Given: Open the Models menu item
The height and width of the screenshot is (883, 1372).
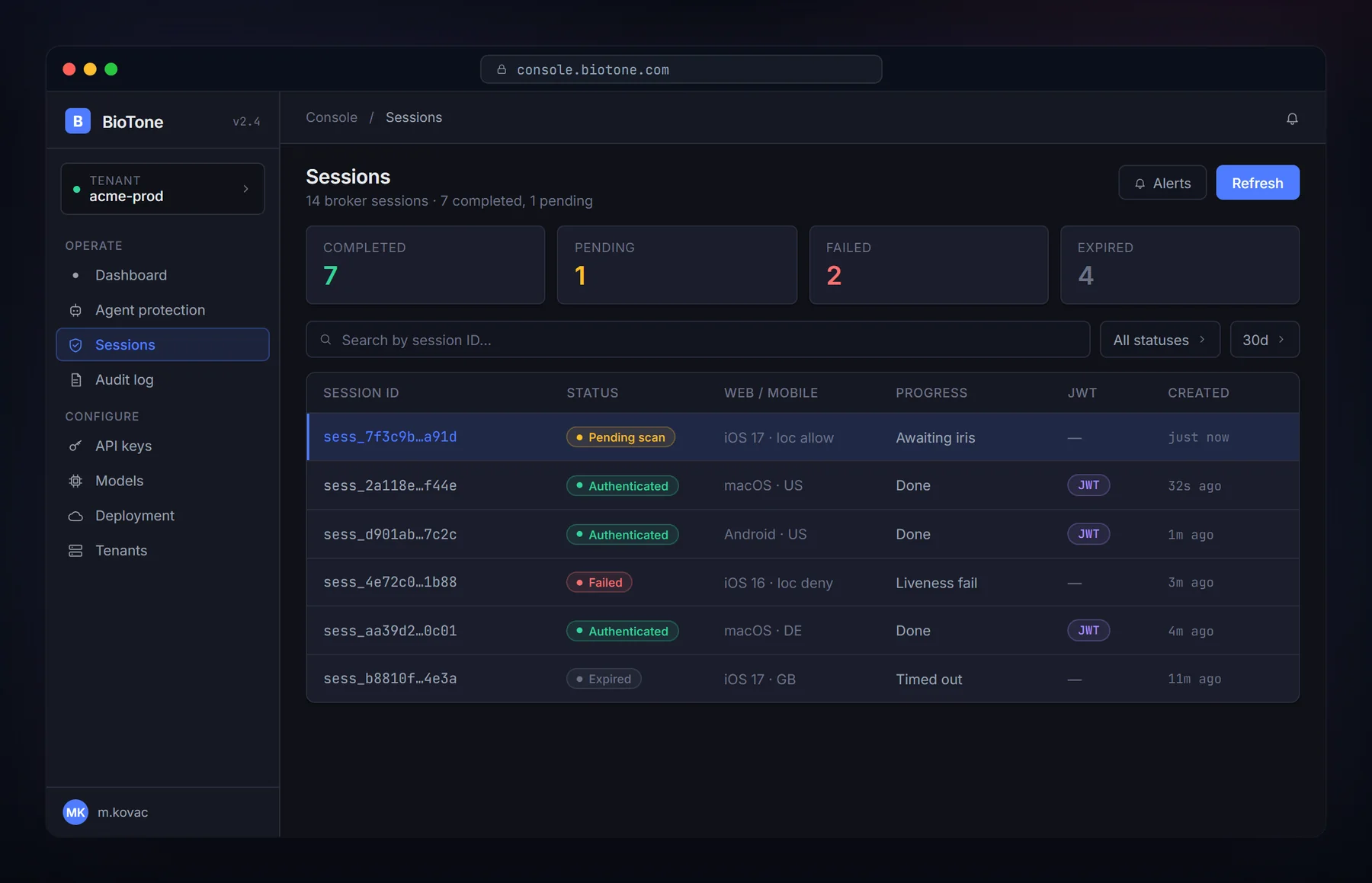Looking at the screenshot, I should coord(162,481).
